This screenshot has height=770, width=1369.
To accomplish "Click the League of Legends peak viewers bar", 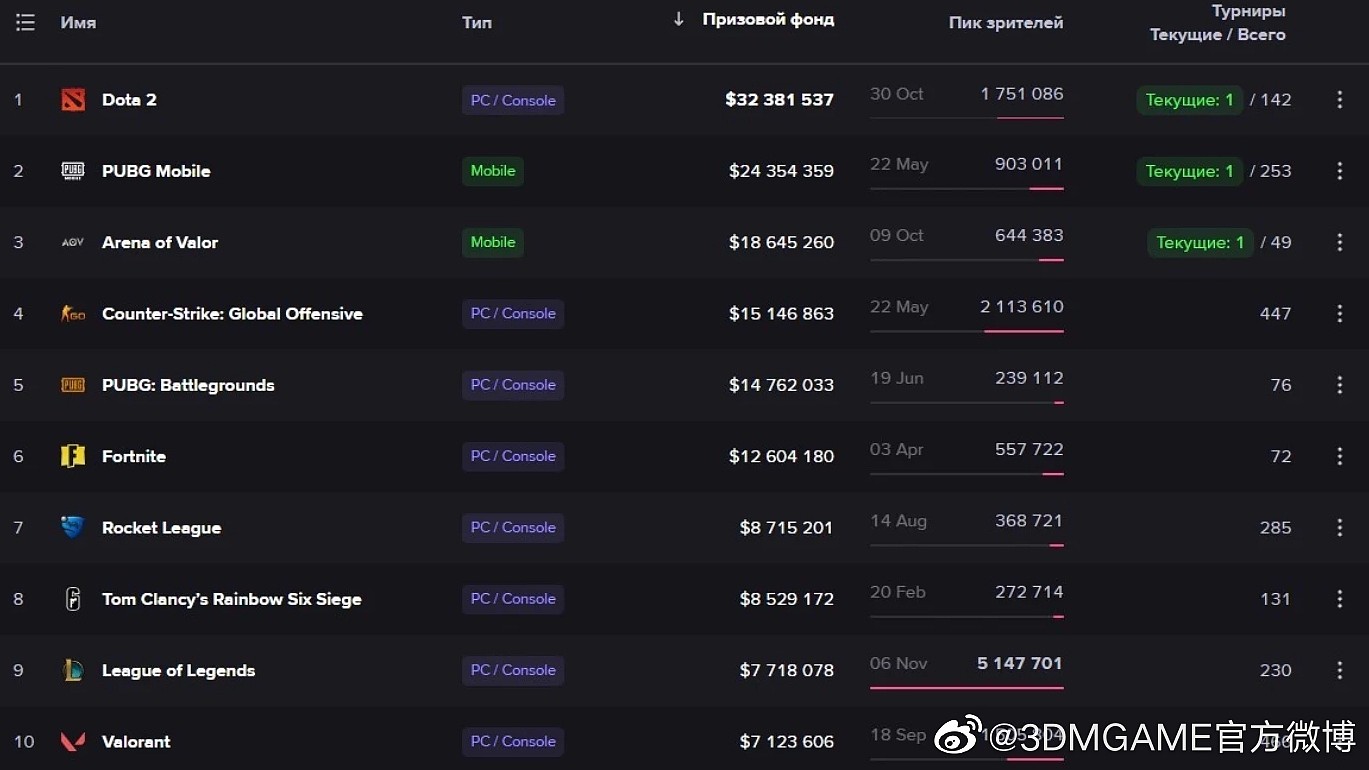I will pyautogui.click(x=967, y=688).
